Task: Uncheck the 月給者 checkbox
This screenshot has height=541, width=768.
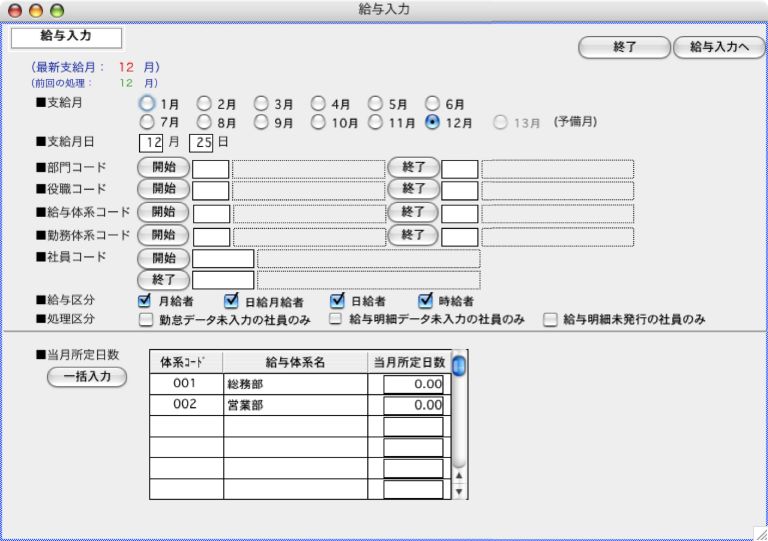Action: pyautogui.click(x=144, y=300)
